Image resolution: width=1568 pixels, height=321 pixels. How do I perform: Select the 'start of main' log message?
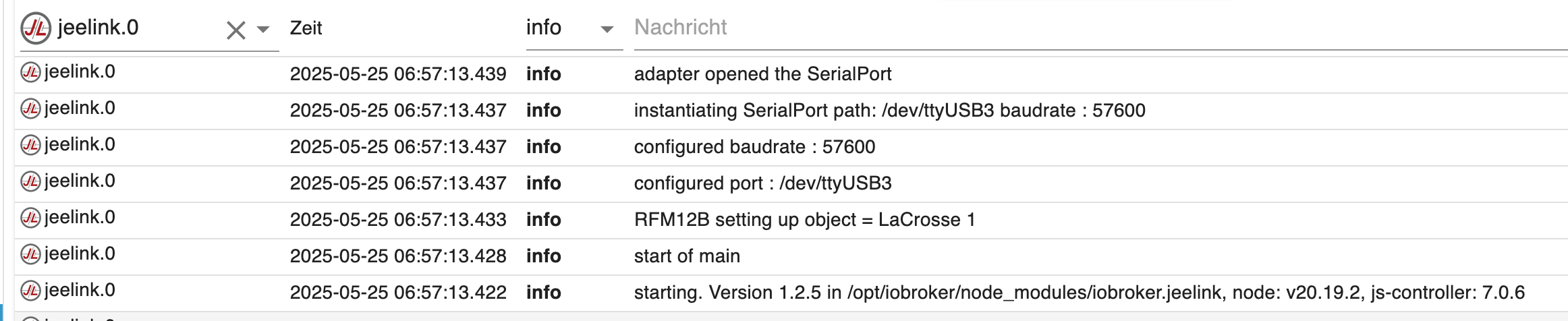tap(687, 256)
